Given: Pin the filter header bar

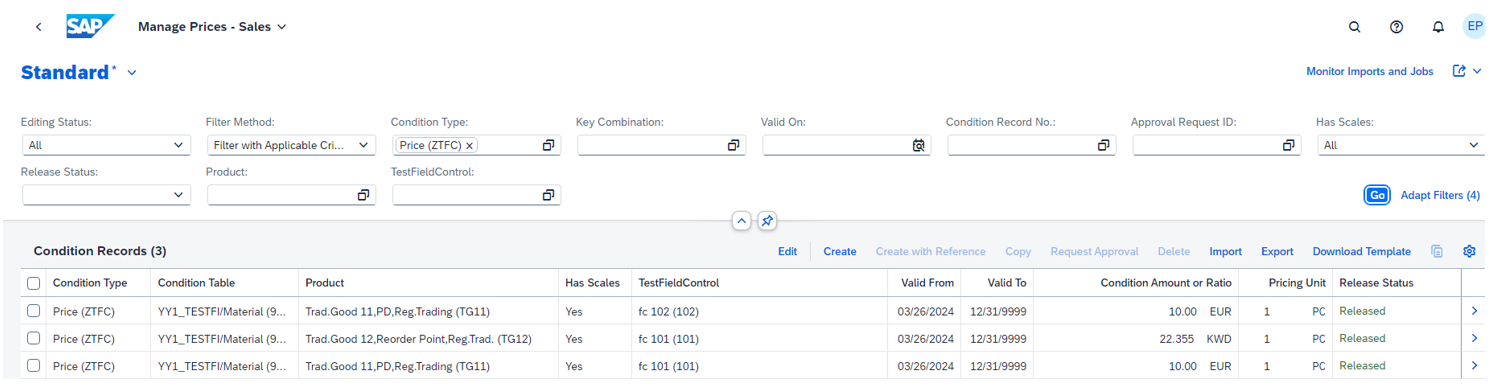Looking at the screenshot, I should (x=767, y=220).
